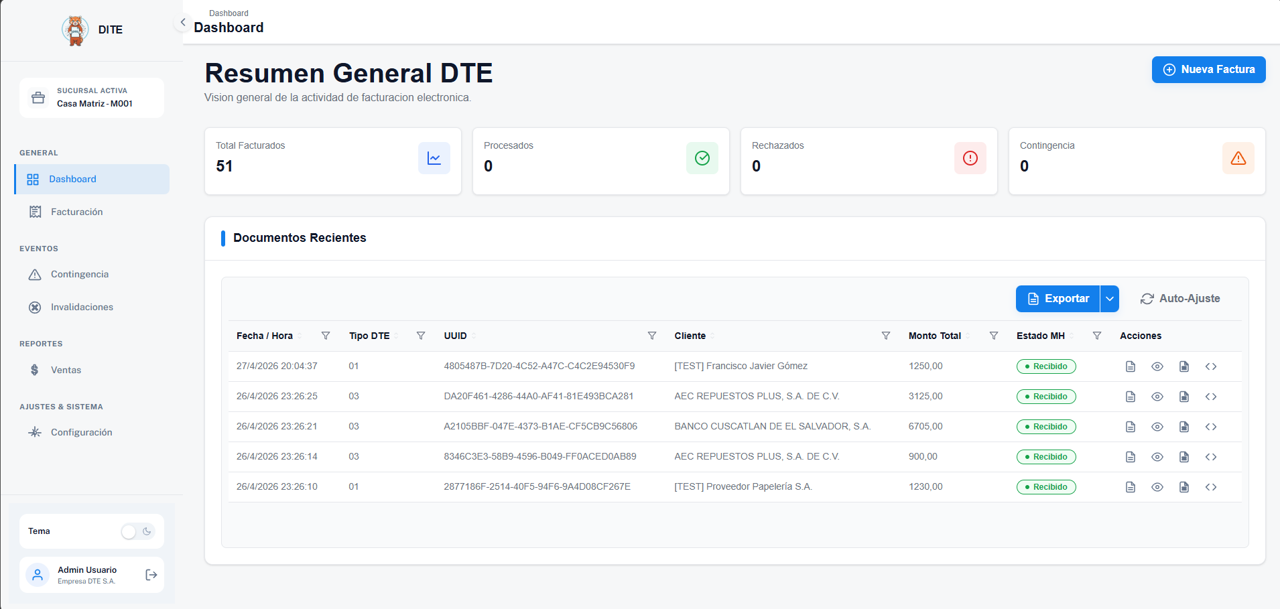Open Configuración in the sidebar

(x=81, y=432)
